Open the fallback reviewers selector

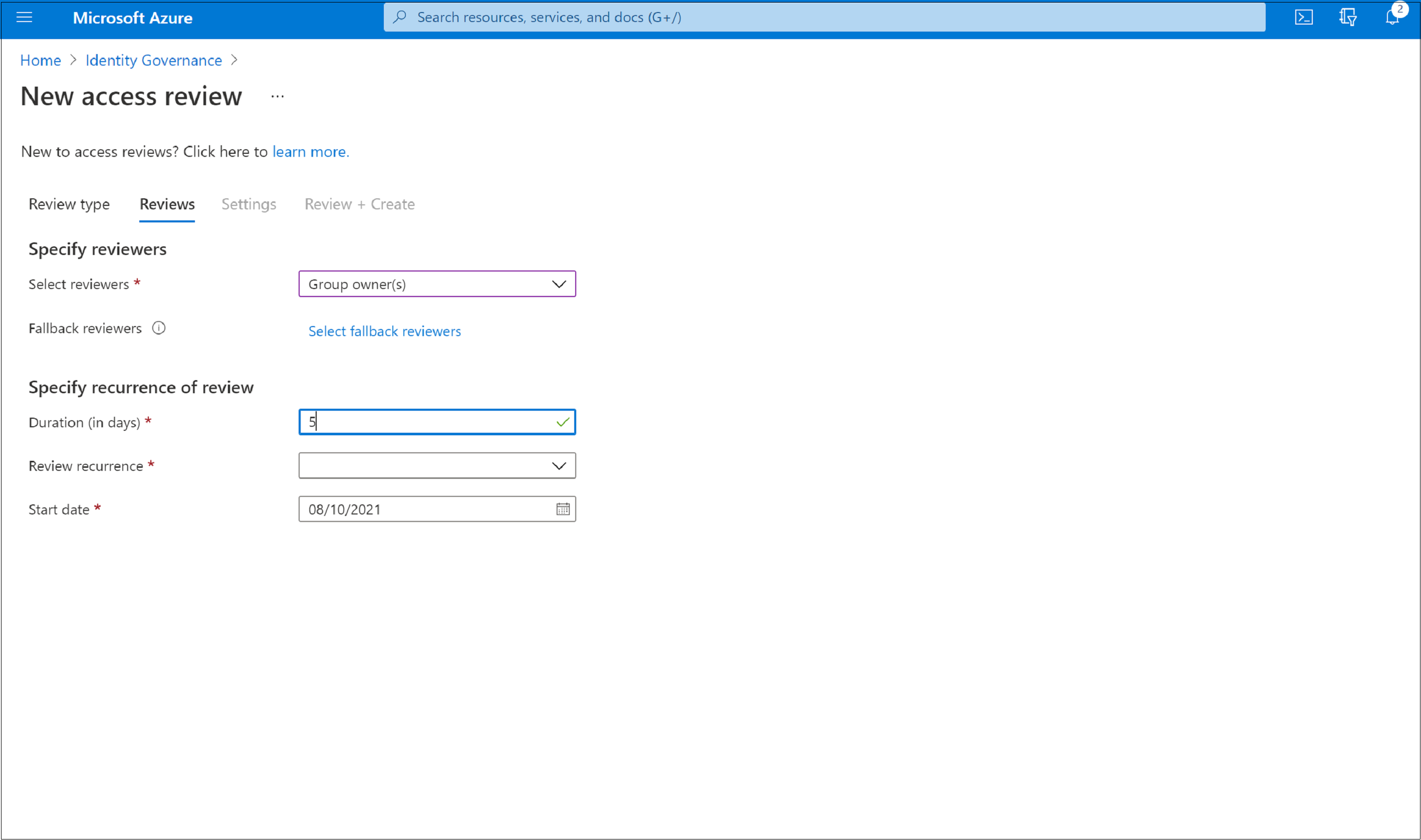coord(385,330)
